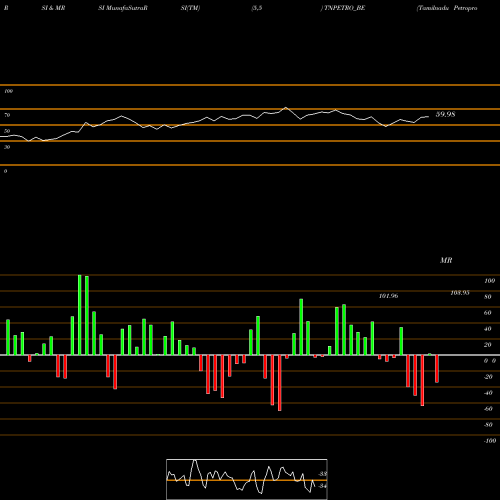Image resolution: width=500 pixels, height=500 pixels.
Task: Click the 'SI(TM)' header text
Action: (x=190, y=8)
